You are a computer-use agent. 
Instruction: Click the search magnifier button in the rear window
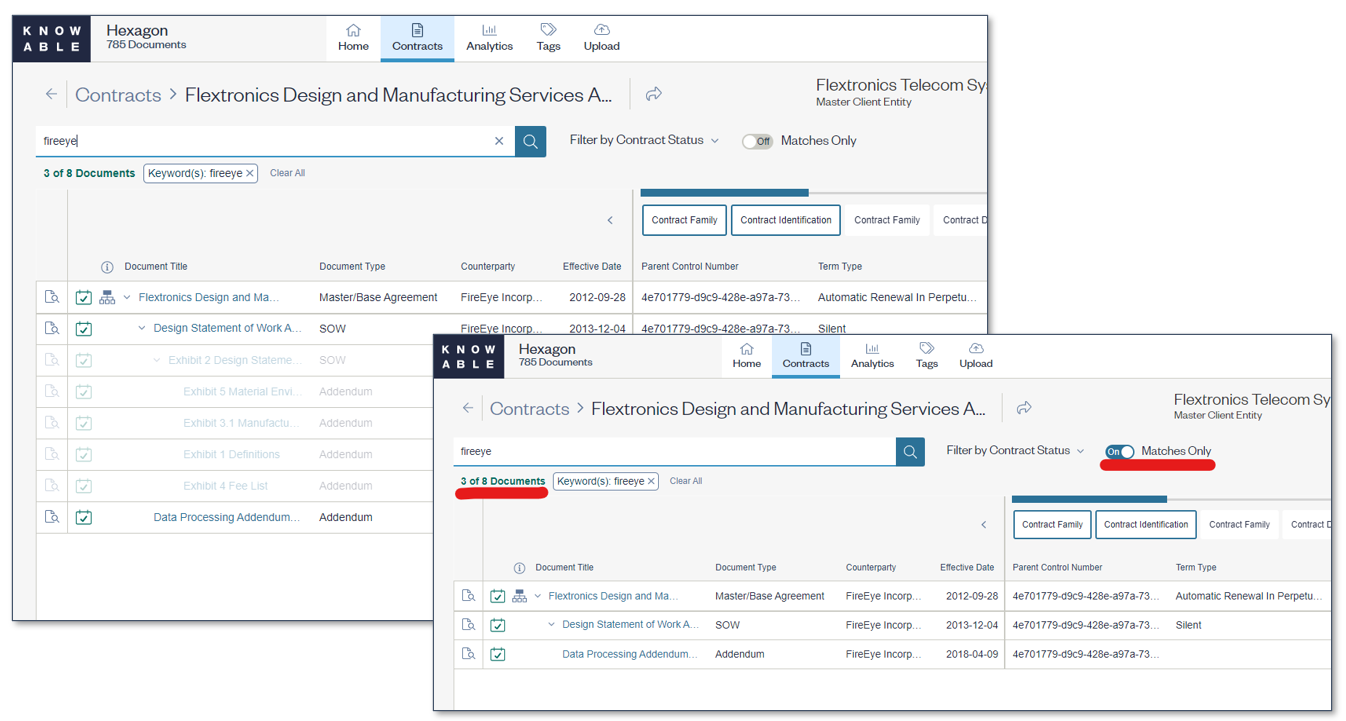[x=530, y=141]
